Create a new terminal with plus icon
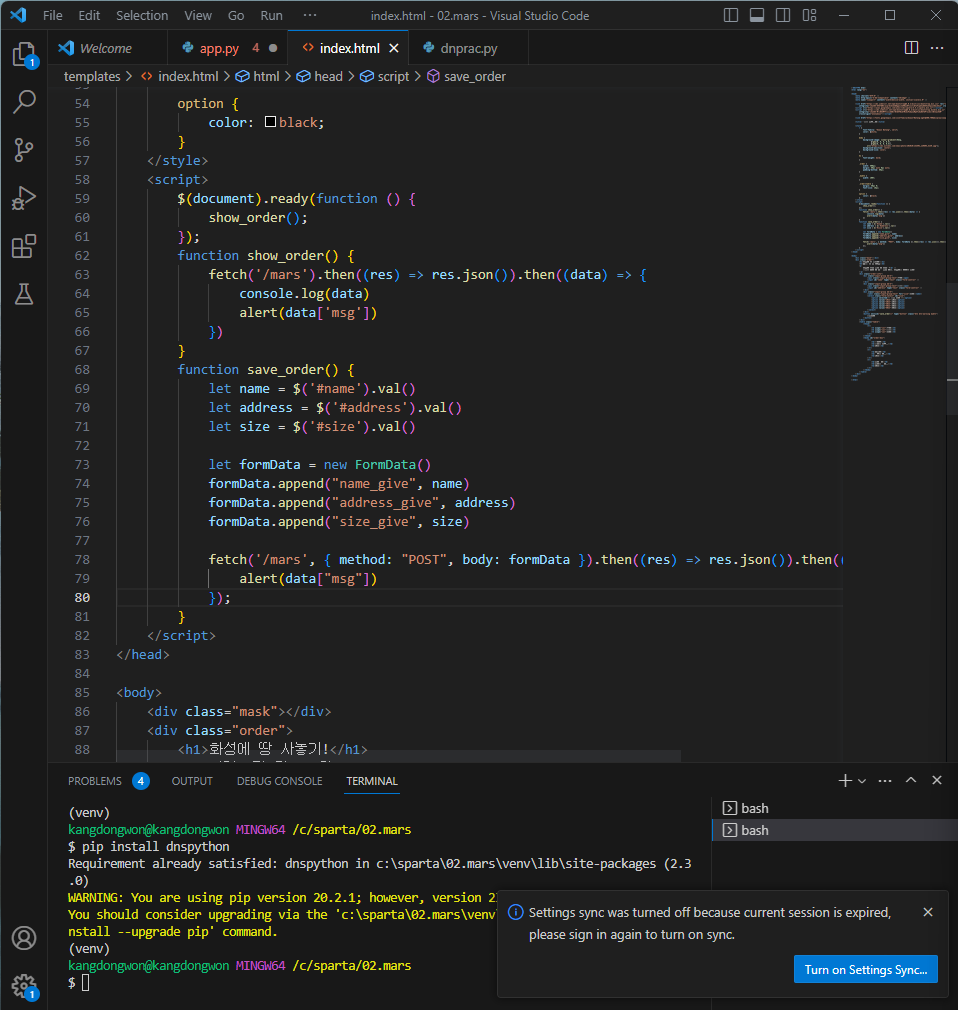This screenshot has width=958, height=1010. pyautogui.click(x=845, y=781)
